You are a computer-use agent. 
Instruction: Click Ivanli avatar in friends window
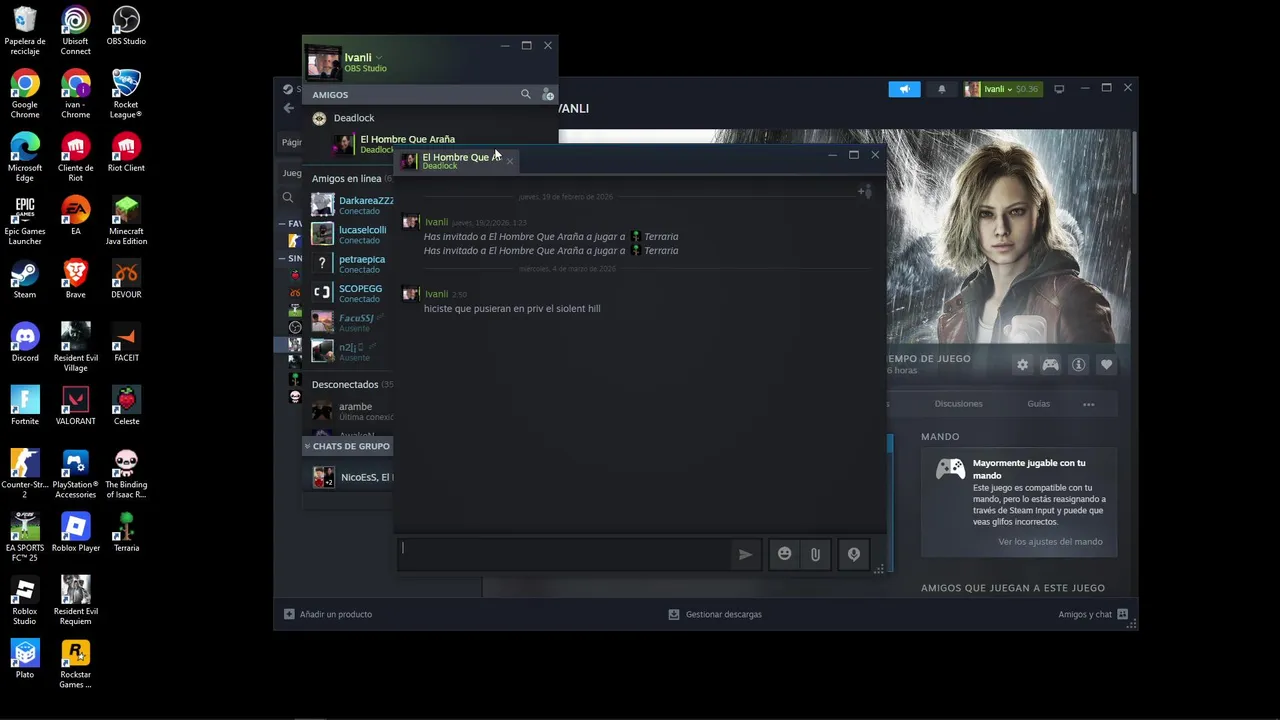(323, 62)
